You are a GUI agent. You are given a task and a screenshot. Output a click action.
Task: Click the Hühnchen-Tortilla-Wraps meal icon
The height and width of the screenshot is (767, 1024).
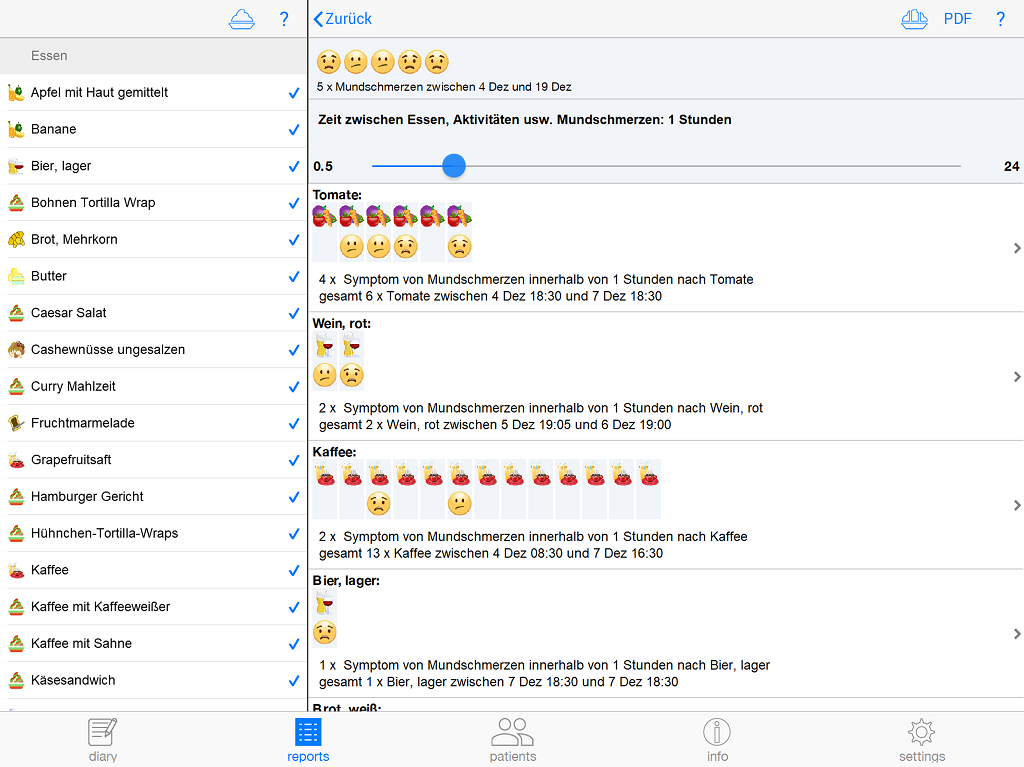click(x=16, y=533)
